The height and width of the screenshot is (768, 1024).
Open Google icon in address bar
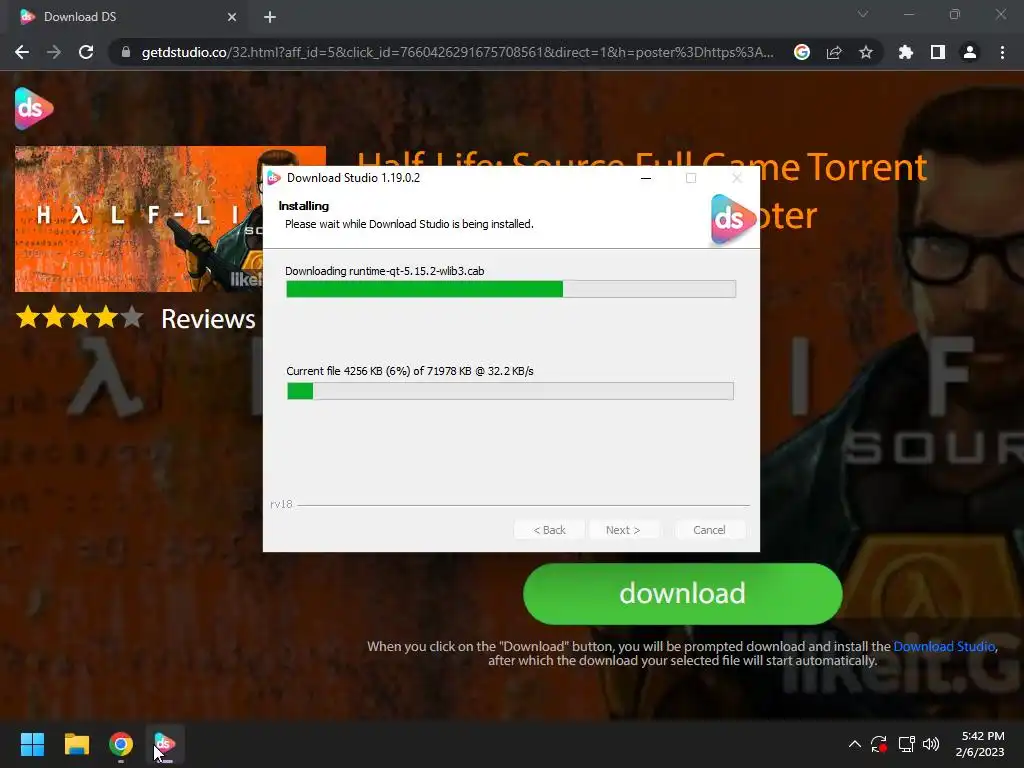point(802,52)
